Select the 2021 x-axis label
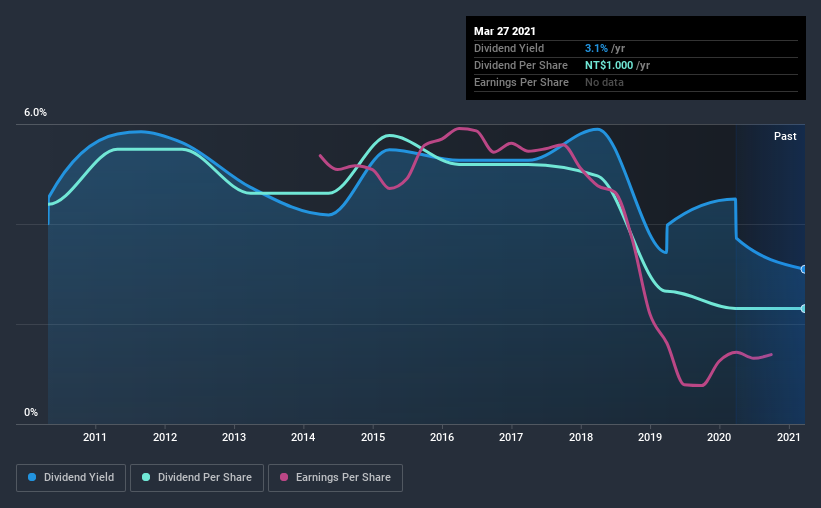This screenshot has height=508, width=821. [789, 437]
